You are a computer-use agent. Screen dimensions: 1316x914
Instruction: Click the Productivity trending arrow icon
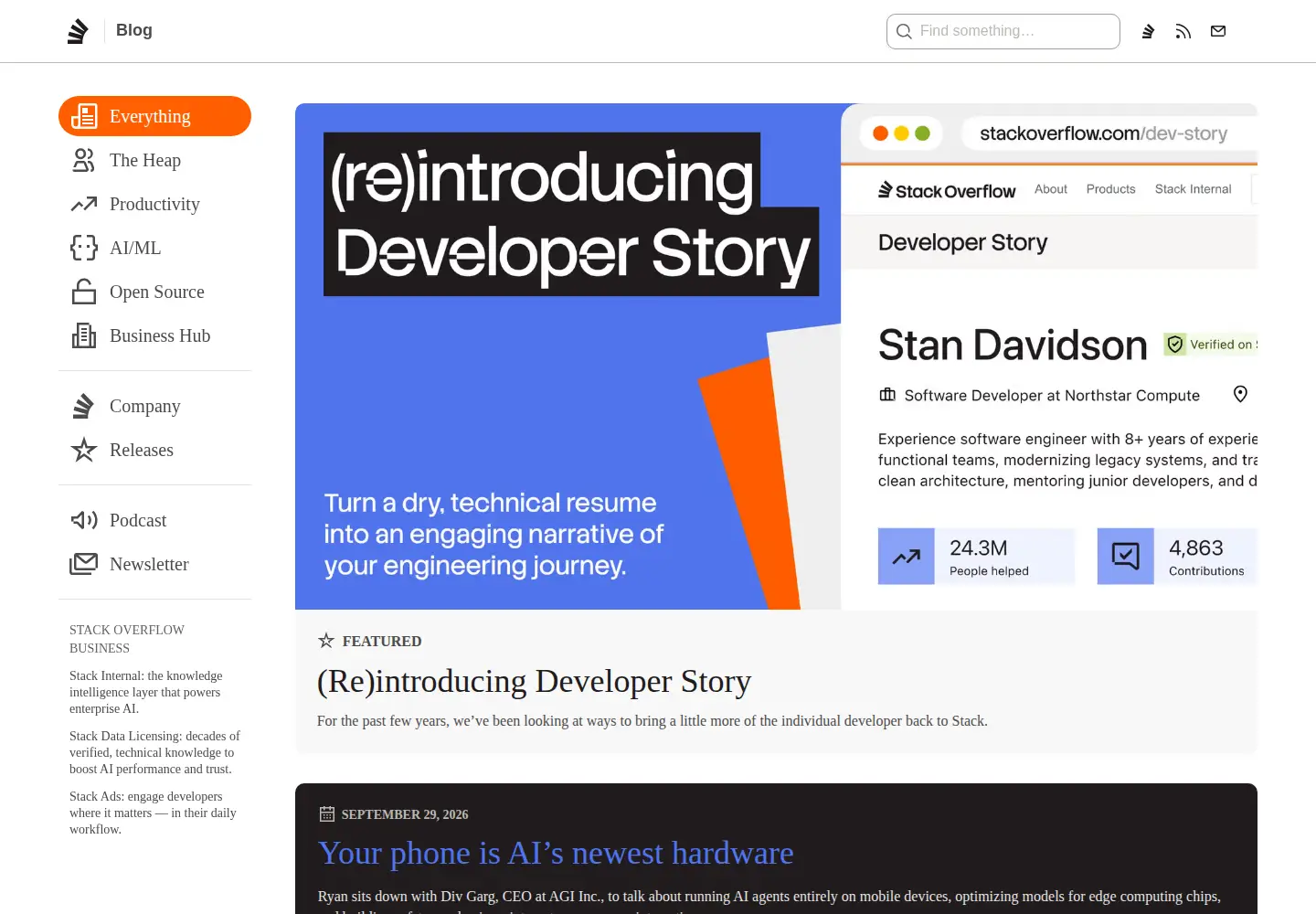tap(84, 204)
